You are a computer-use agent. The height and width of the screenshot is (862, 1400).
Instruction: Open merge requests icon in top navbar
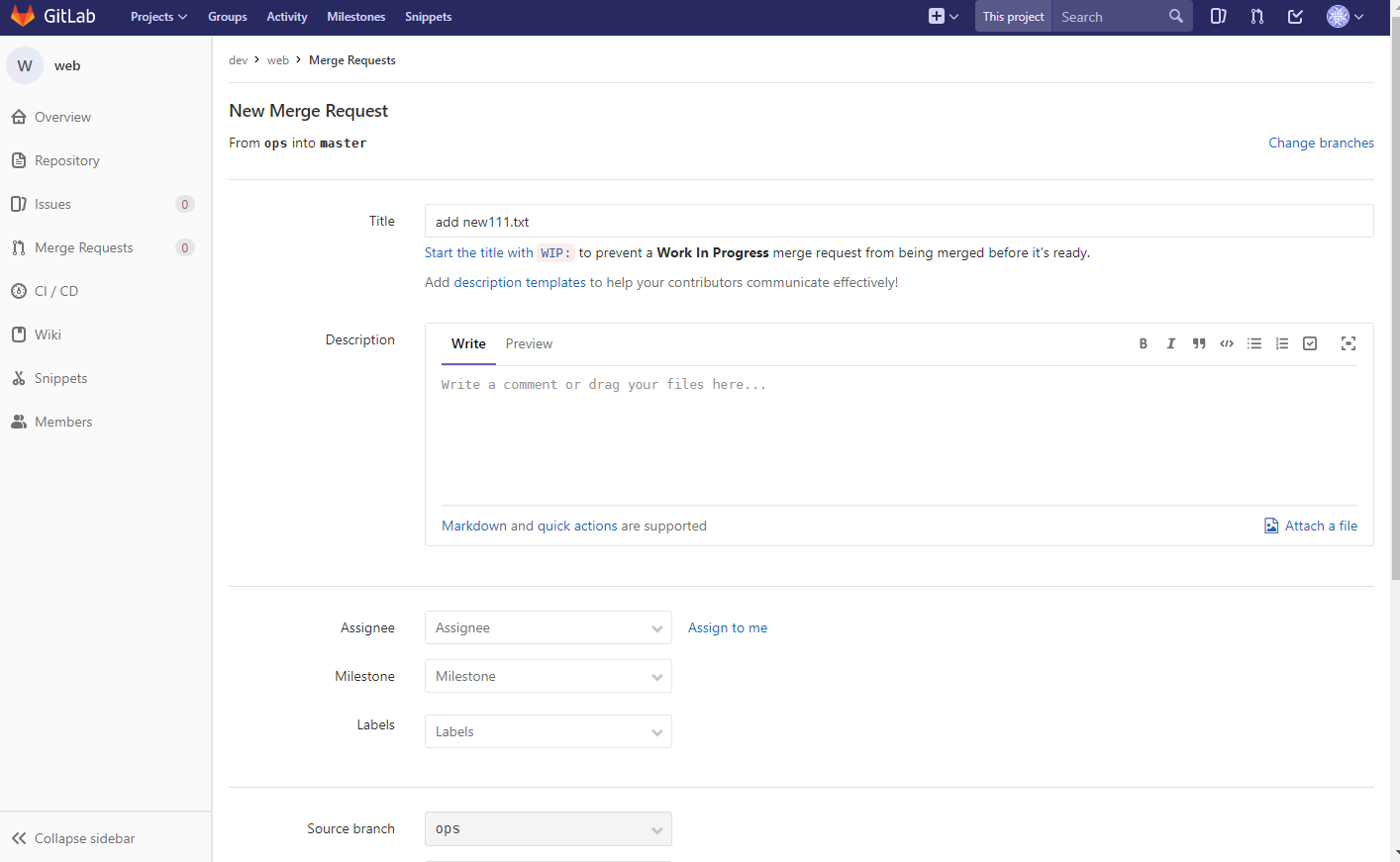1257,16
